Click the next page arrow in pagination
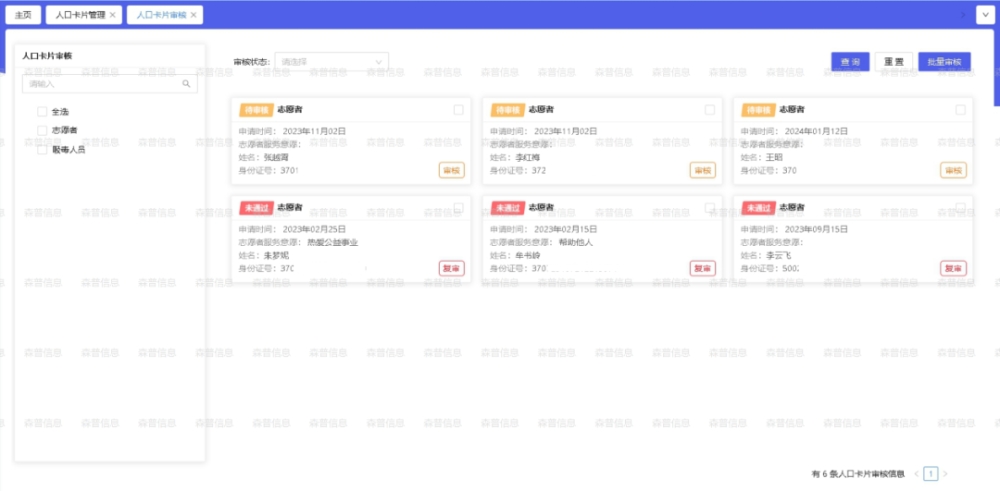This screenshot has height=491, width=1000. pos(946,473)
